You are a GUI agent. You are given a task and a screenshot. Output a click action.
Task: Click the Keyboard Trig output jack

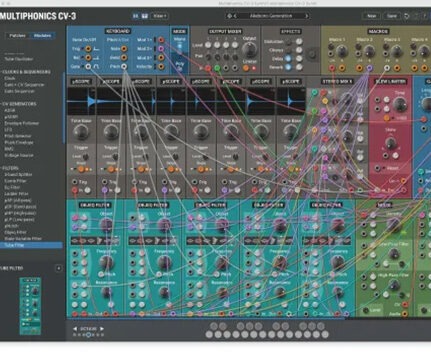click(88, 49)
